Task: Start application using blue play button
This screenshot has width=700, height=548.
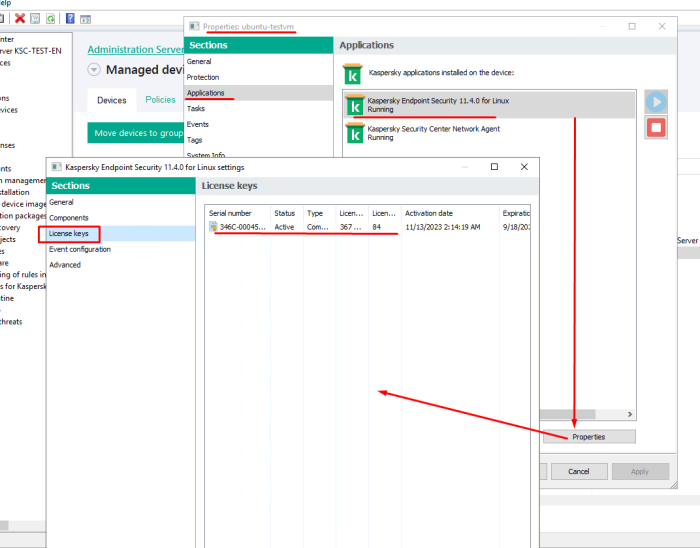Action: tap(656, 102)
